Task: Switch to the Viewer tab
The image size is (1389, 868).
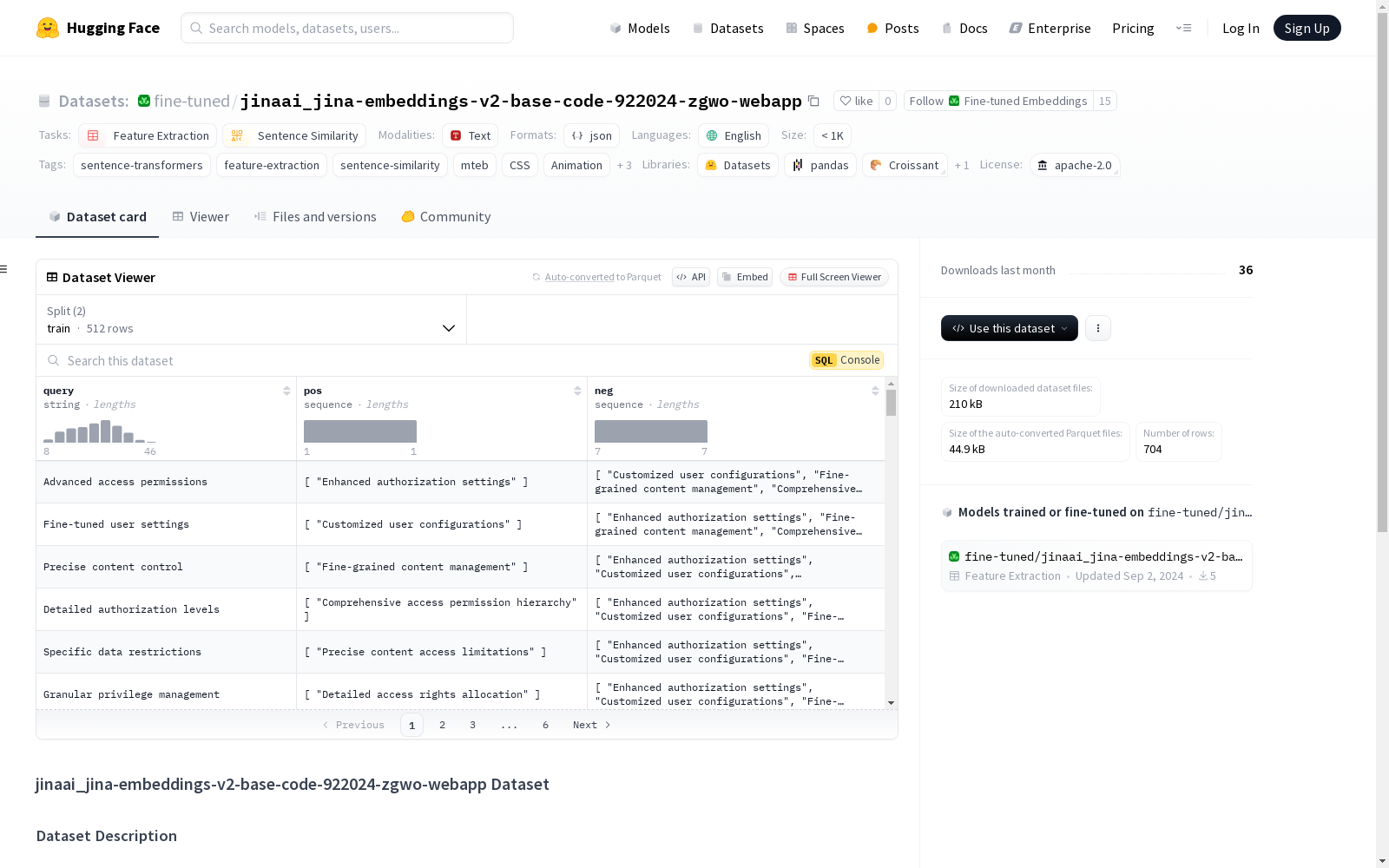Action: point(201,217)
